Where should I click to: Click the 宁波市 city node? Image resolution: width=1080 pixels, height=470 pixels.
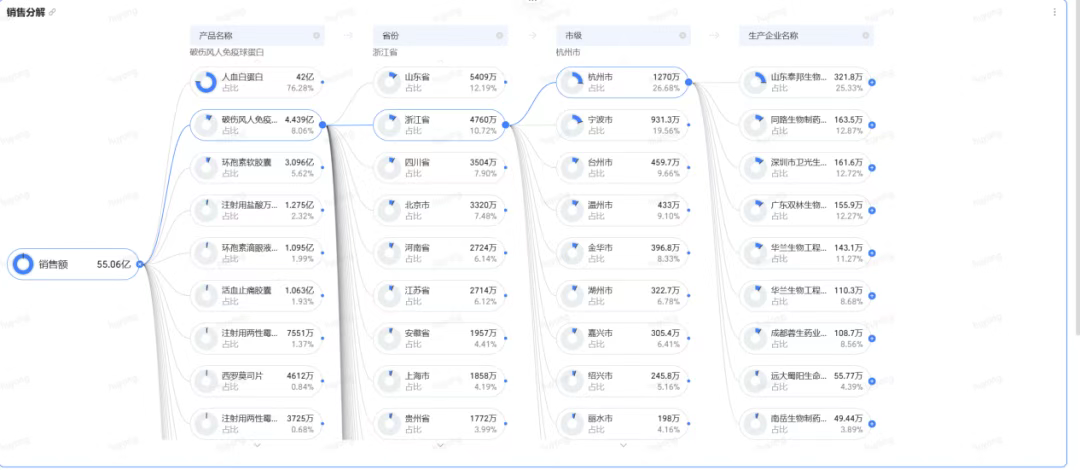point(622,124)
